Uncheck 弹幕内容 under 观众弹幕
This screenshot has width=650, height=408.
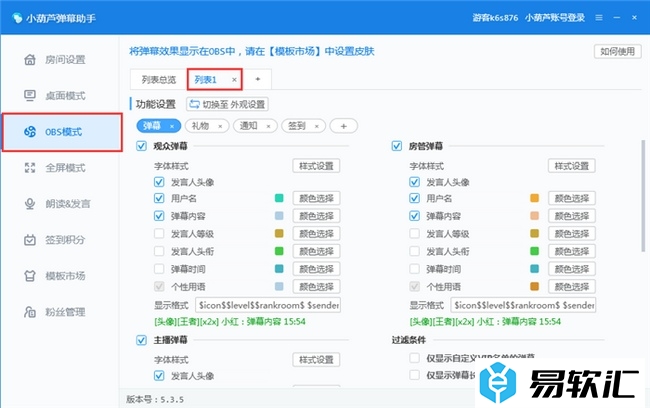pyautogui.click(x=159, y=216)
